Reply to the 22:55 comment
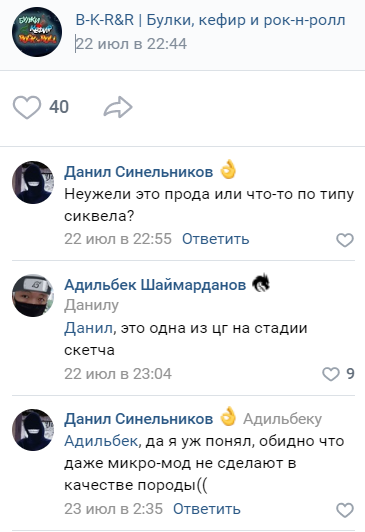Screen dimensions: 365x532 tap(215, 239)
